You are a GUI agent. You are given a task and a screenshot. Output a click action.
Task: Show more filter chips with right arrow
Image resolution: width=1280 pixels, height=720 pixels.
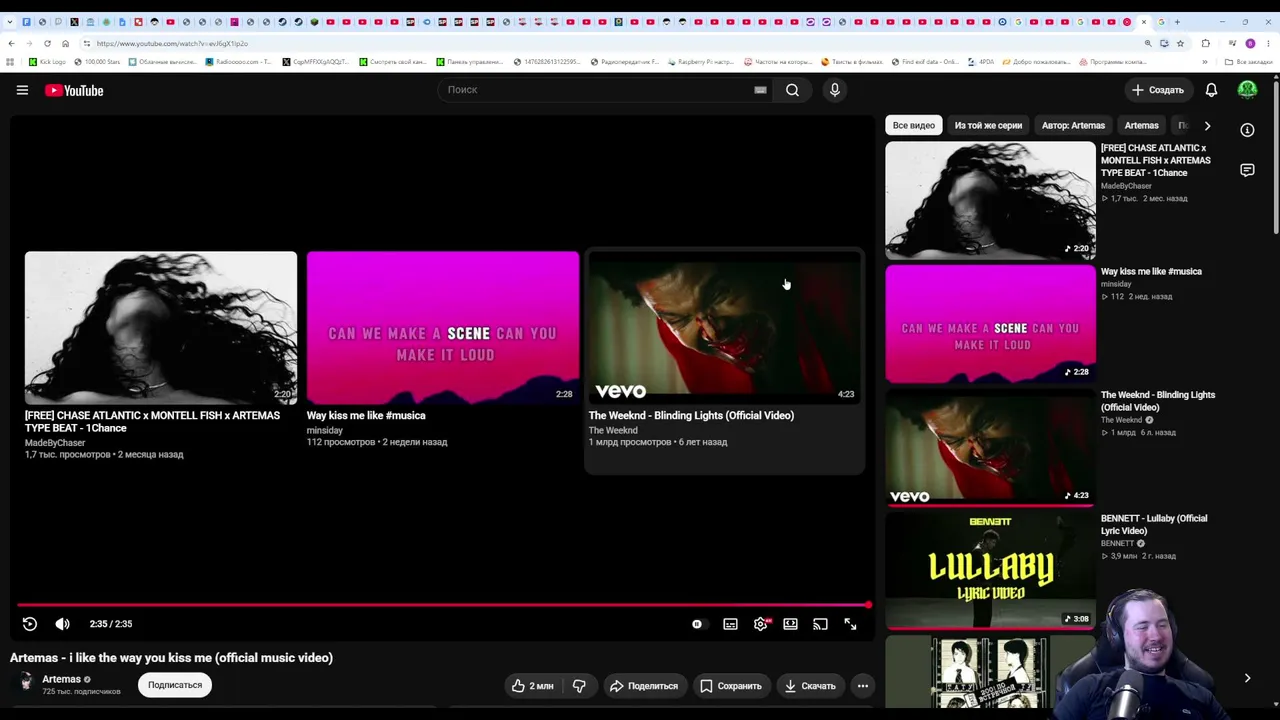(1207, 125)
